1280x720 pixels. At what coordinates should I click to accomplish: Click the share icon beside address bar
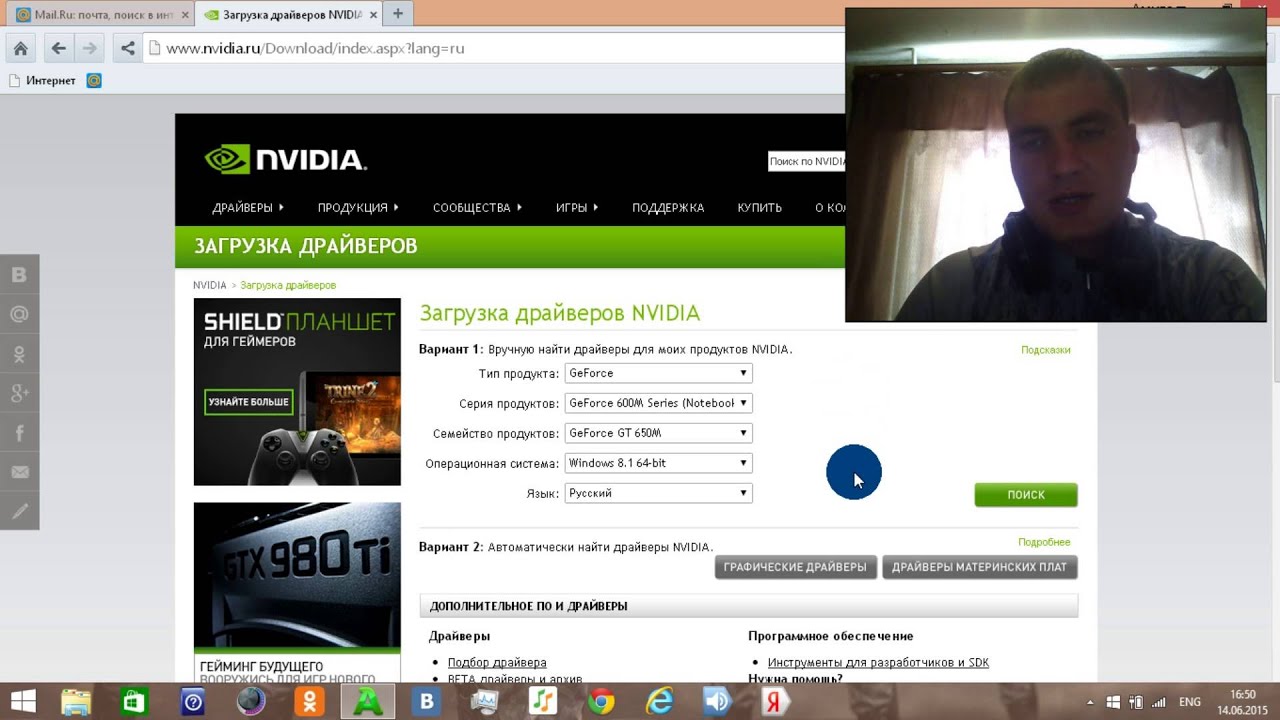127,48
